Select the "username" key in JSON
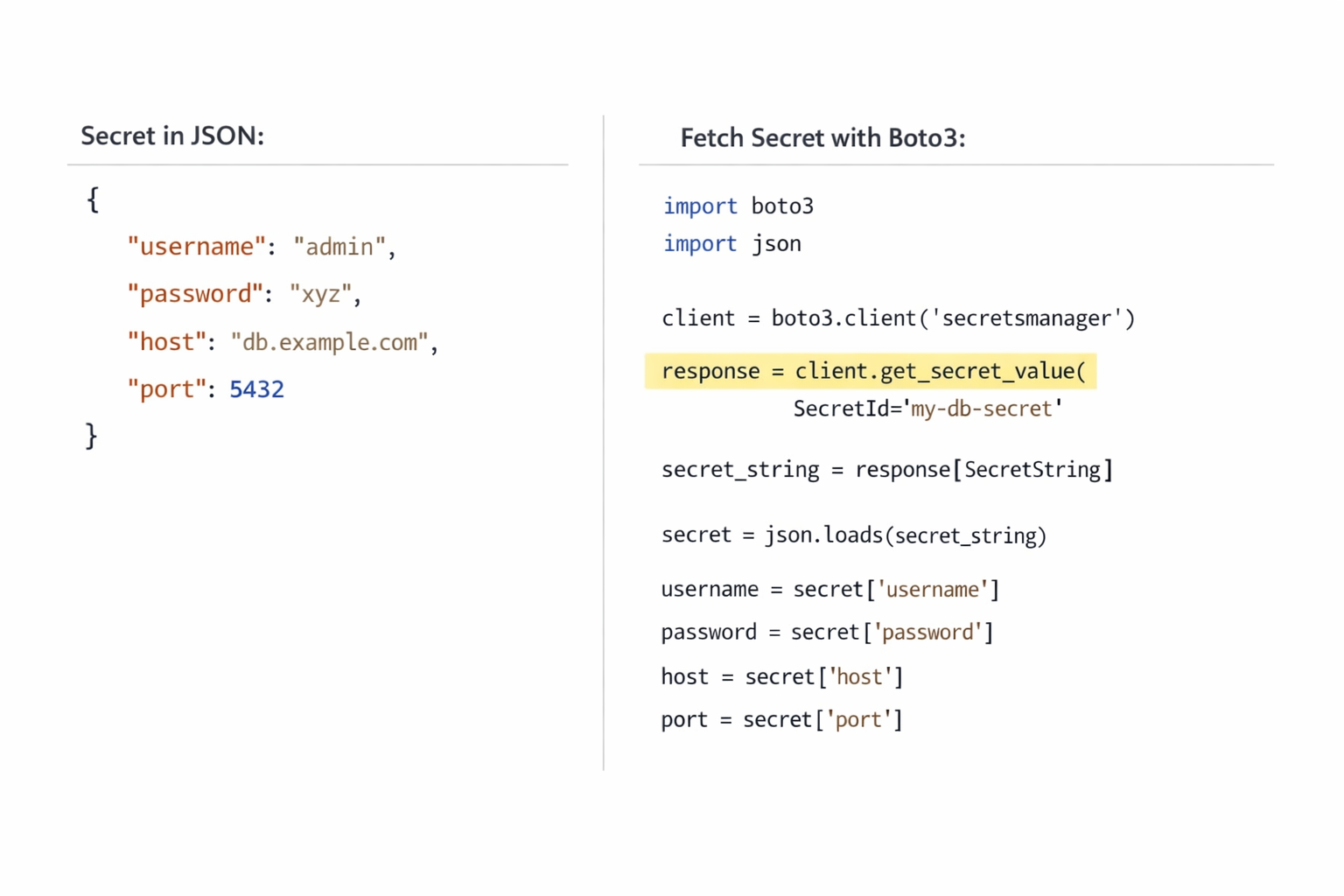The image size is (1344, 896). [195, 247]
